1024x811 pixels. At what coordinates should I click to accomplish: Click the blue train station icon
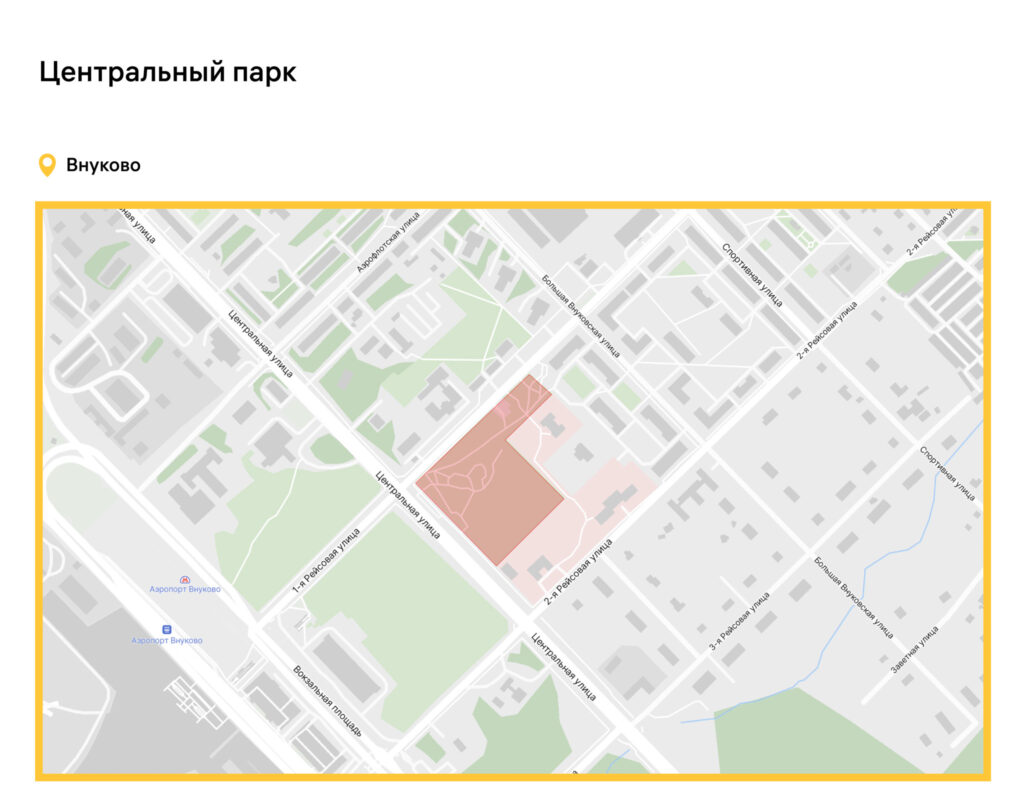tap(167, 629)
